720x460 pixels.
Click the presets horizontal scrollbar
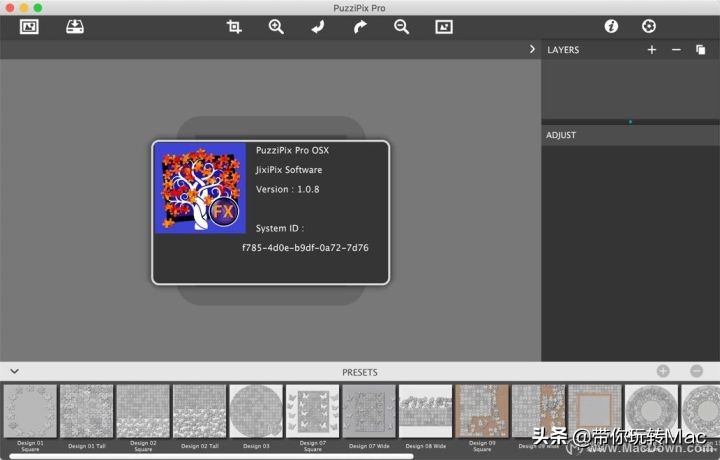click(211, 456)
